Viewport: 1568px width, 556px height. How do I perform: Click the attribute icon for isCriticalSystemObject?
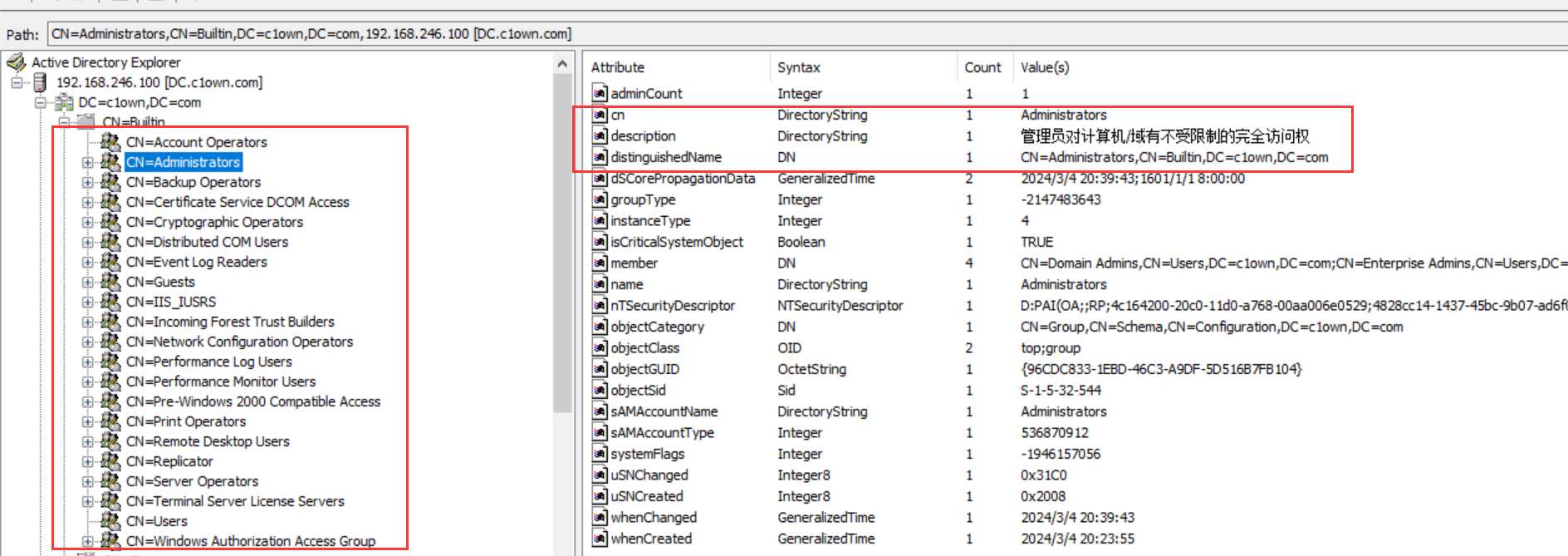click(x=600, y=242)
